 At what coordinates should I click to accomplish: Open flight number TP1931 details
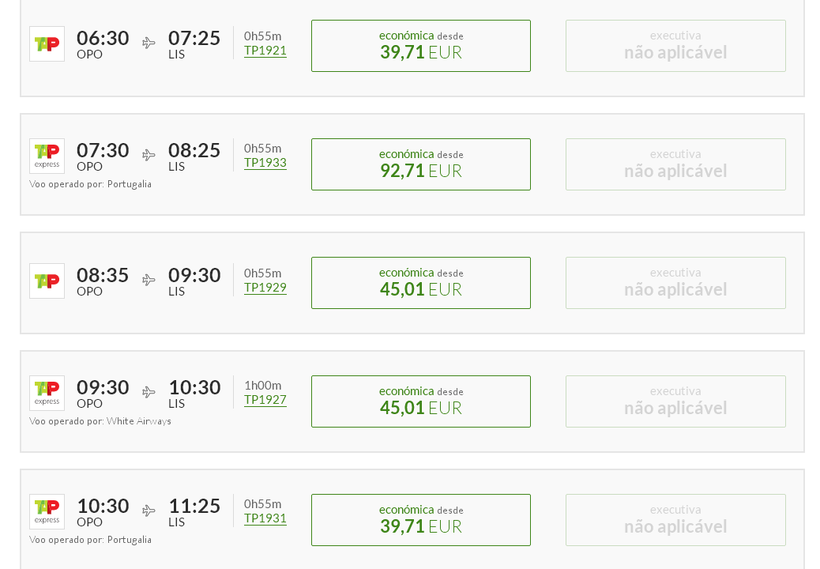click(x=265, y=519)
